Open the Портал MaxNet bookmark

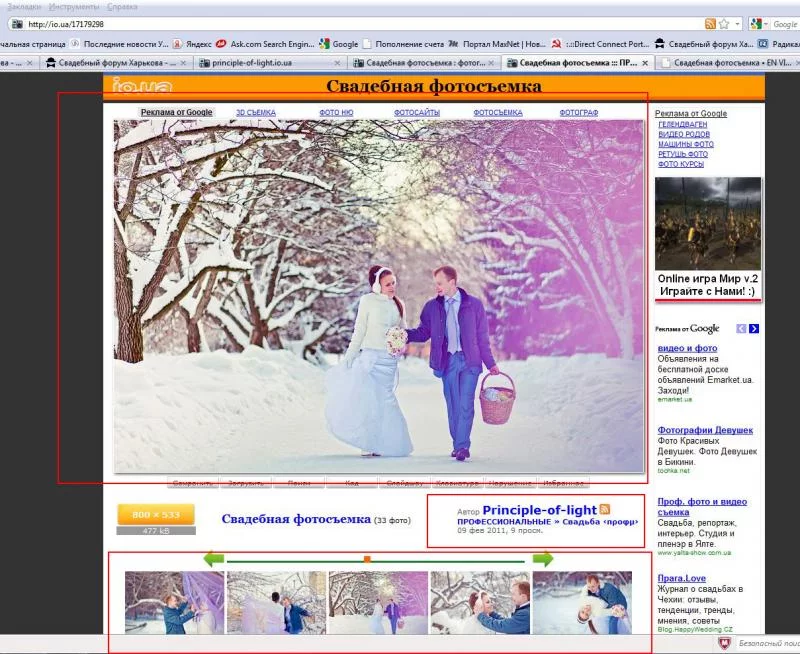tap(497, 44)
